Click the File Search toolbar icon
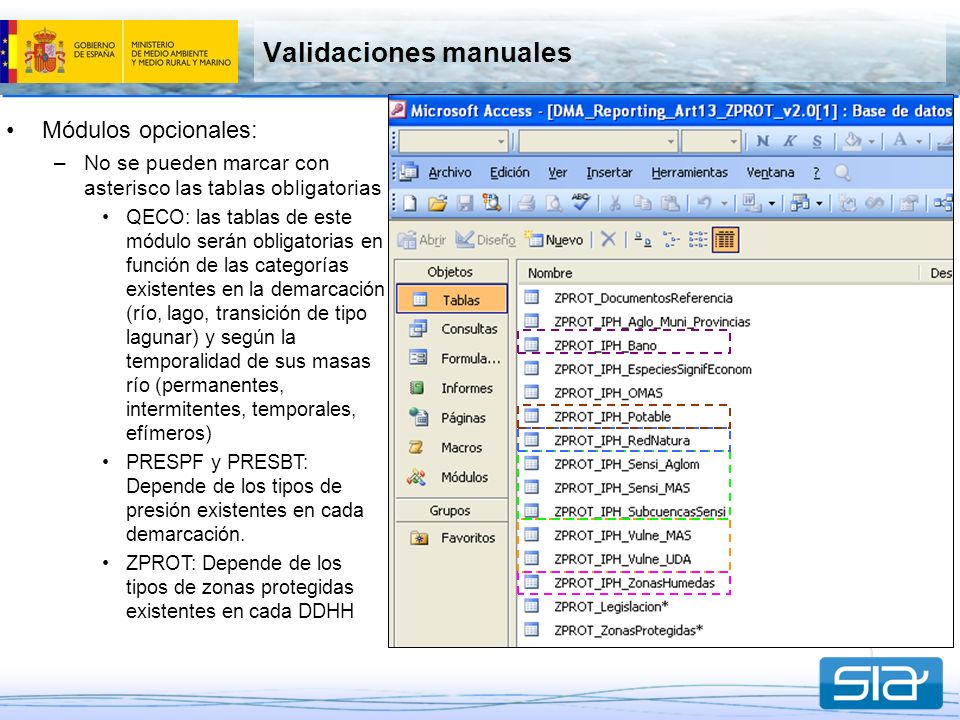Image resolution: width=960 pixels, height=720 pixels. pos(492,203)
